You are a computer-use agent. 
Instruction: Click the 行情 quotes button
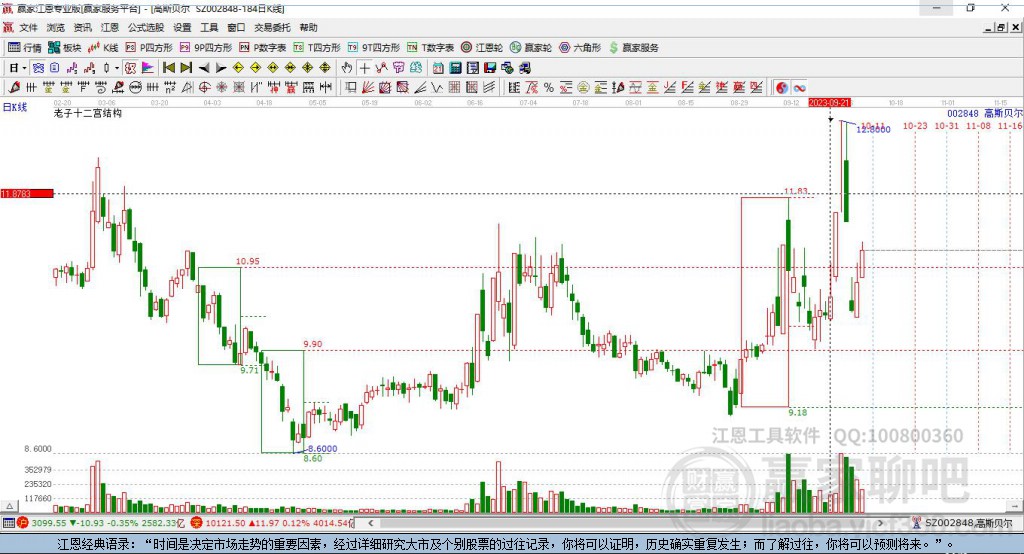coord(25,47)
